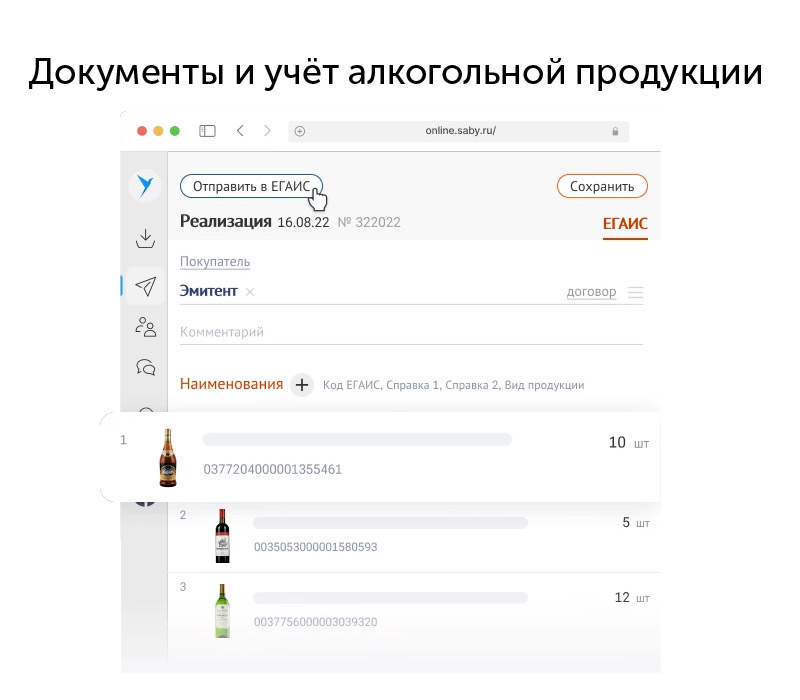800x700 pixels.
Task: Switch to the ЕГАИС tab
Action: (625, 224)
